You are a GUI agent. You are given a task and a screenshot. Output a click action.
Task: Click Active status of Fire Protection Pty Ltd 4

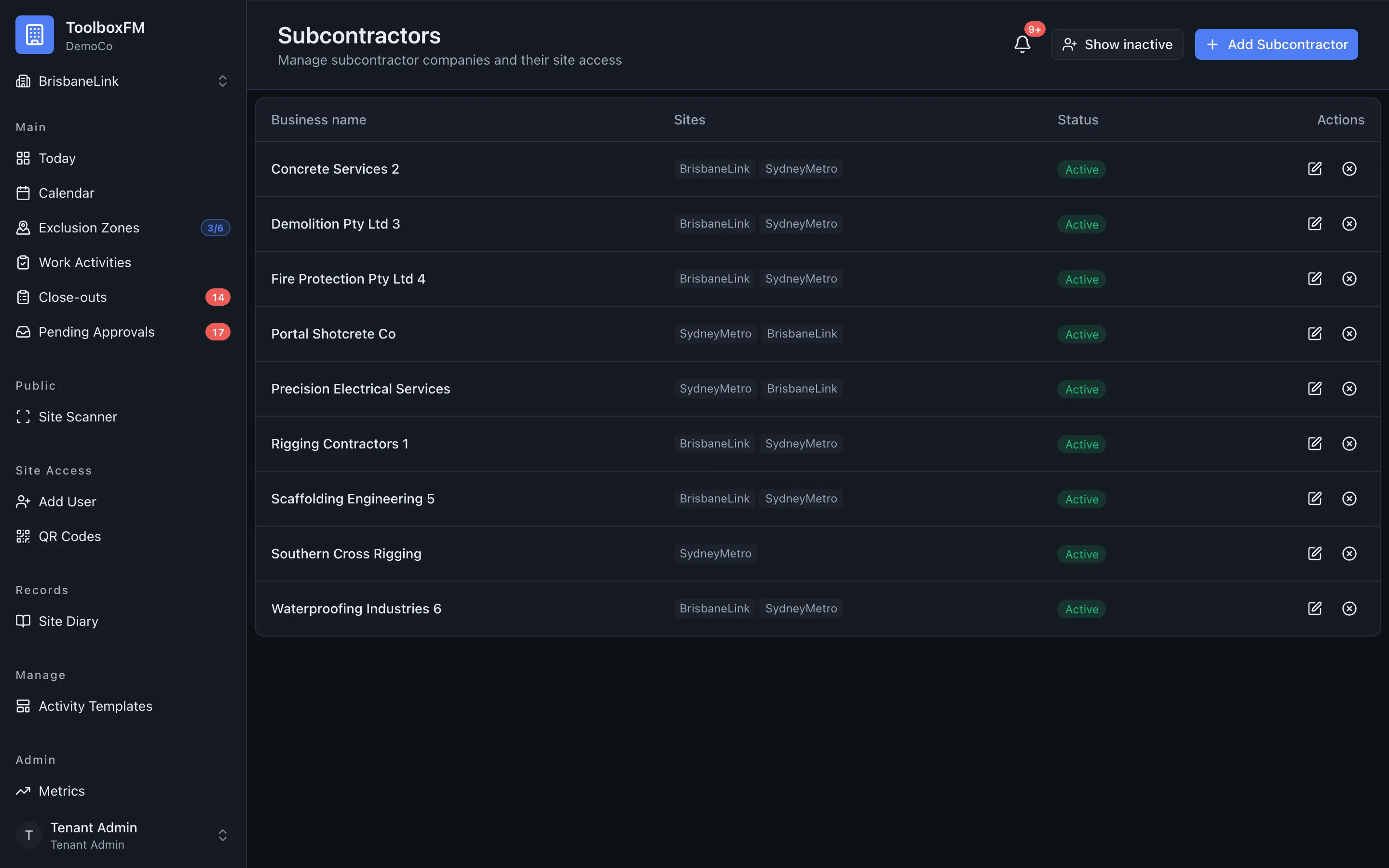pos(1081,280)
